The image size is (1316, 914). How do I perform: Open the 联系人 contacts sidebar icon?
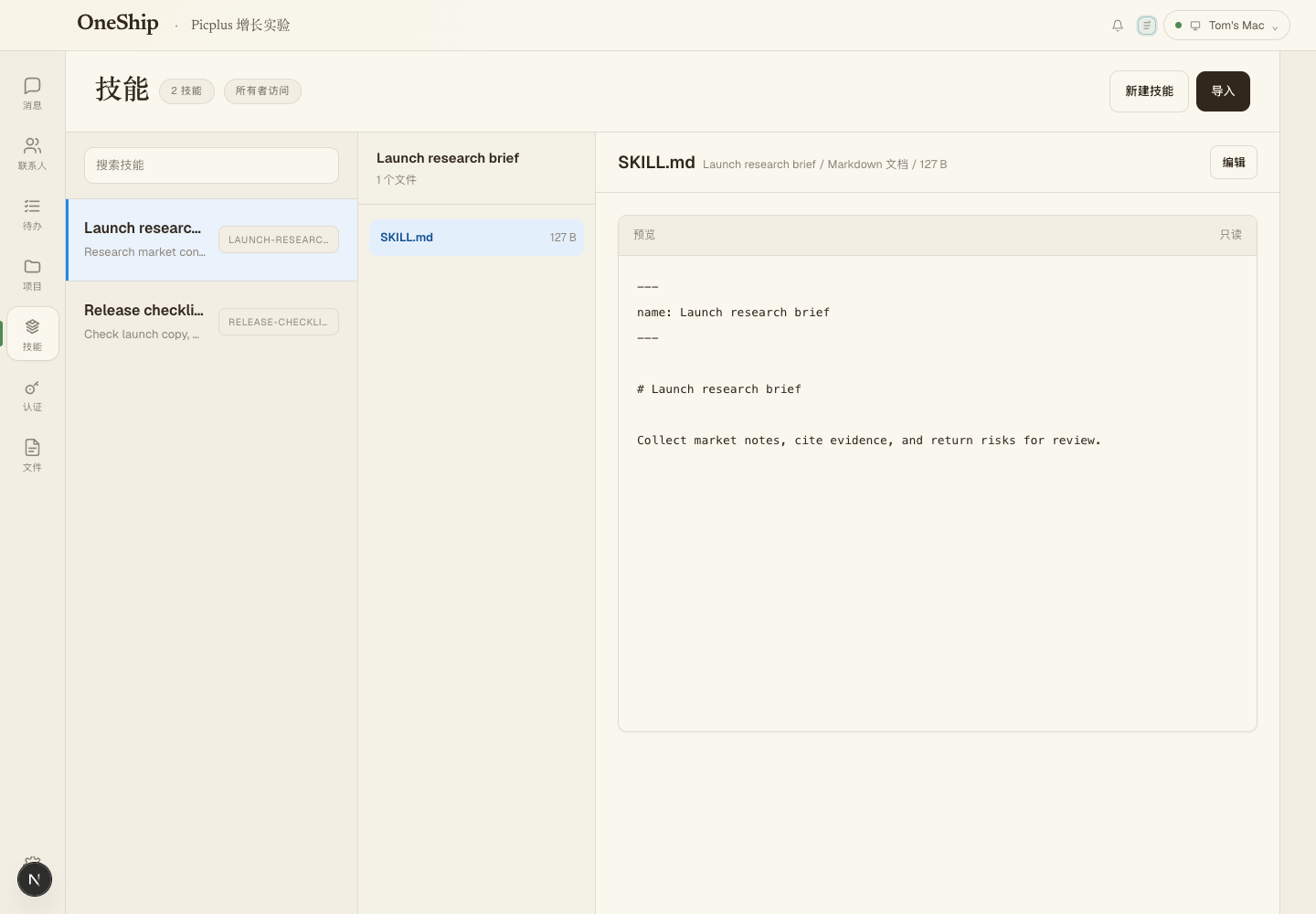[x=32, y=153]
